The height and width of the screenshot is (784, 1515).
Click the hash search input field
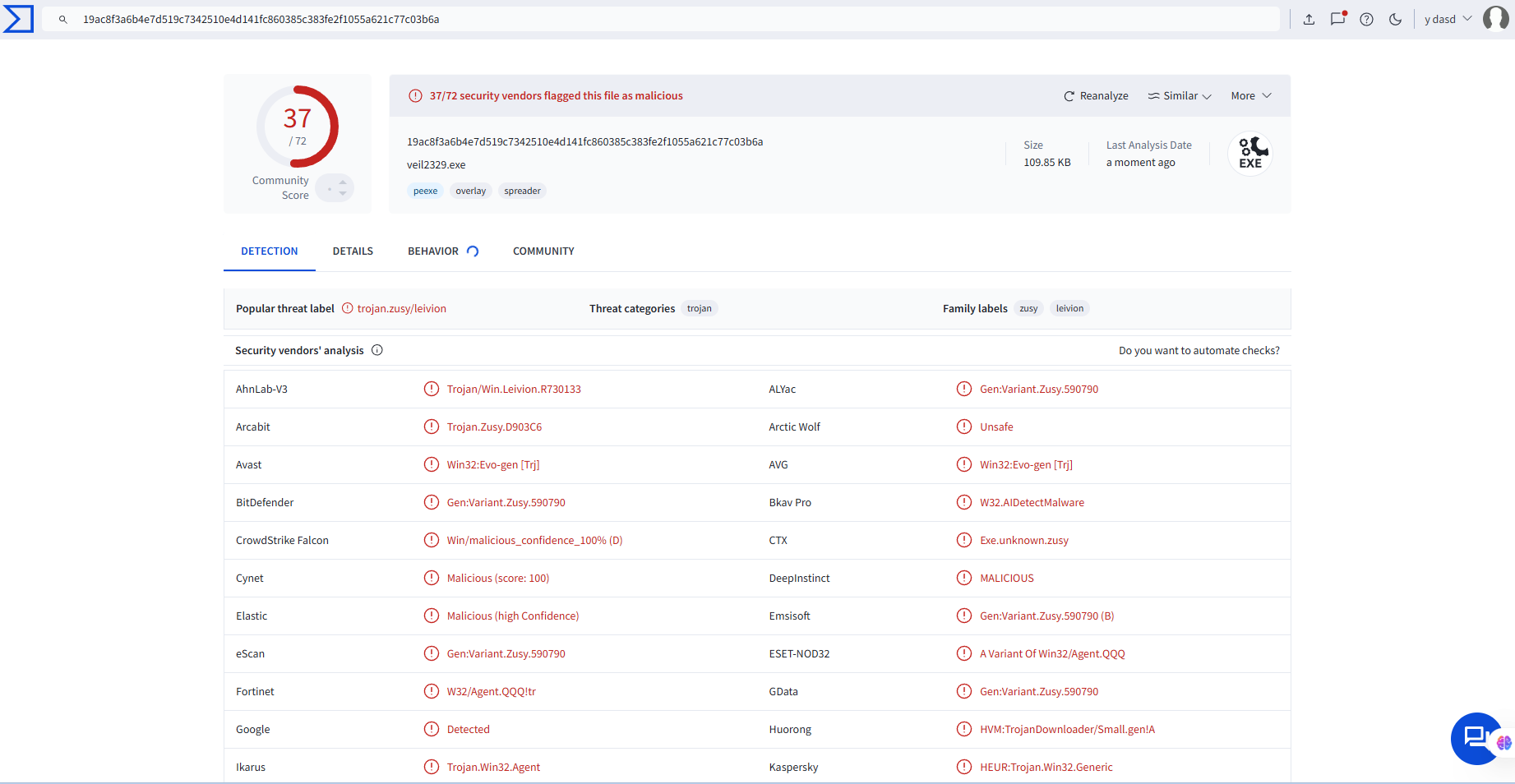(658, 19)
